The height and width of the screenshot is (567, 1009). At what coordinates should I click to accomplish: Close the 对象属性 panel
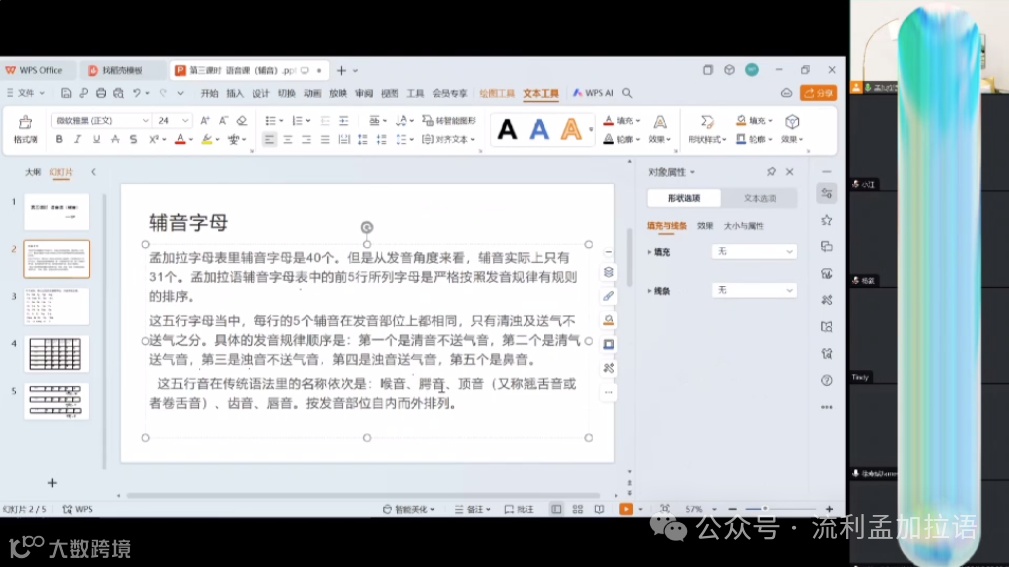pyautogui.click(x=790, y=172)
